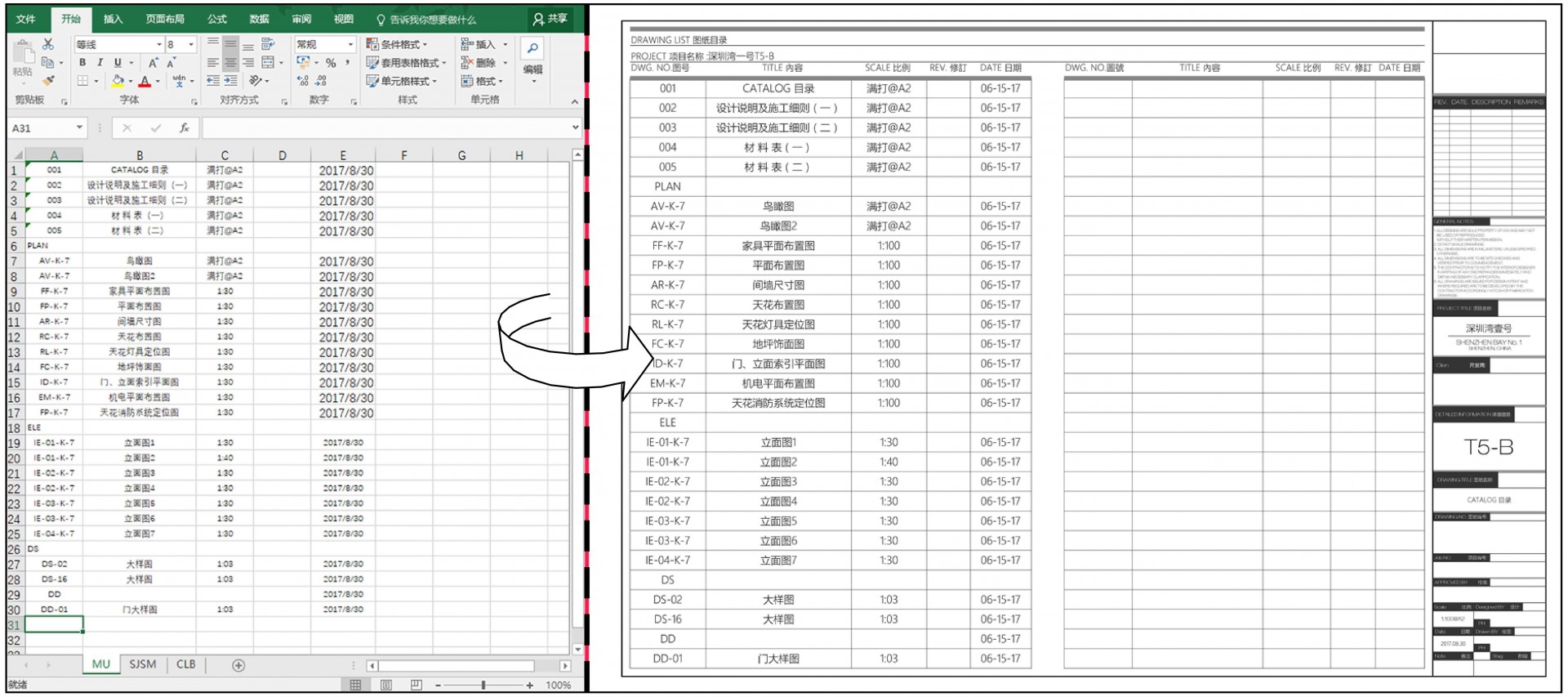
Task: Click the Increase Font Size icon
Action: tap(153, 63)
